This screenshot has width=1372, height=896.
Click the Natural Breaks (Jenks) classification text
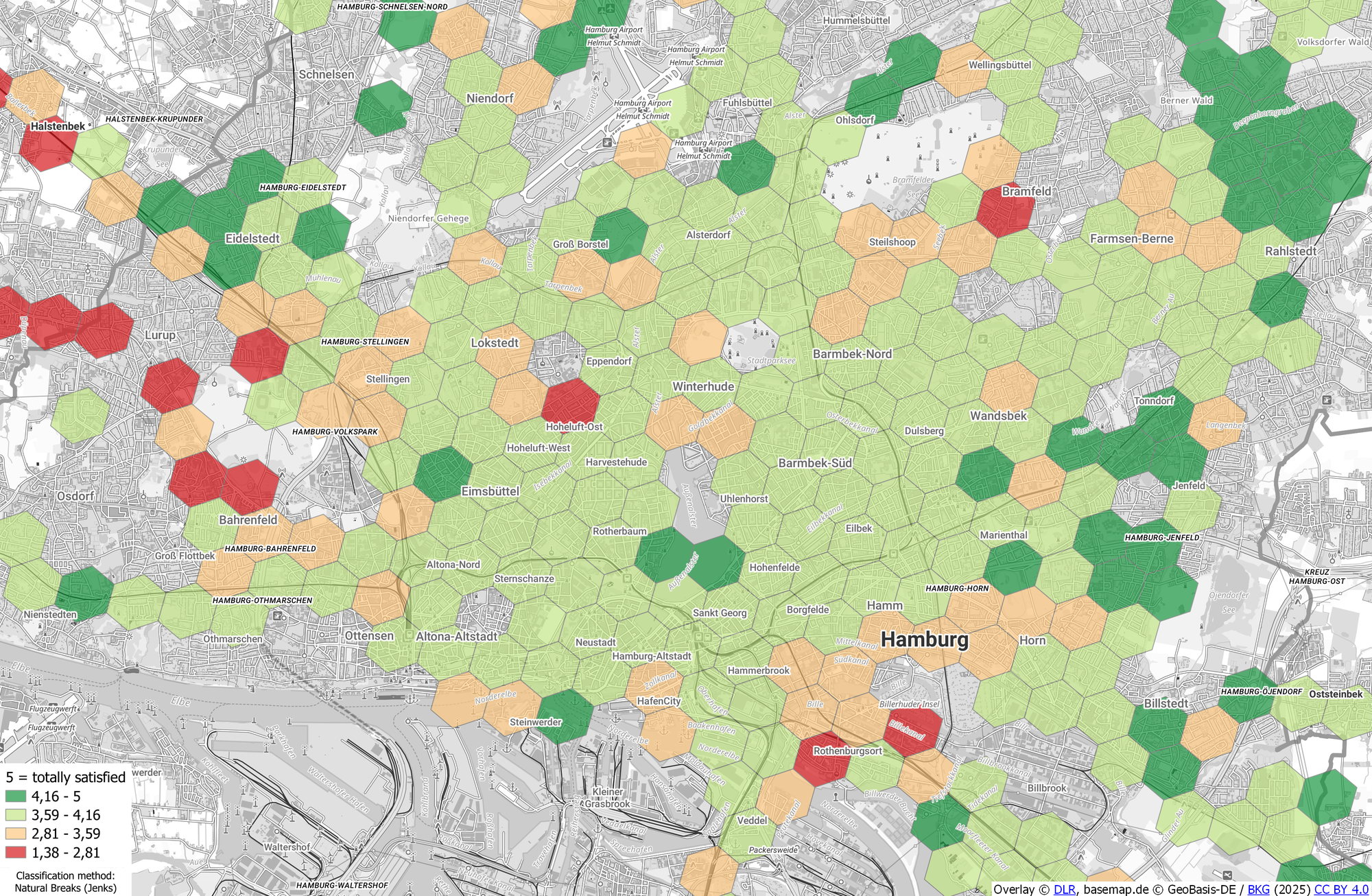(x=65, y=888)
